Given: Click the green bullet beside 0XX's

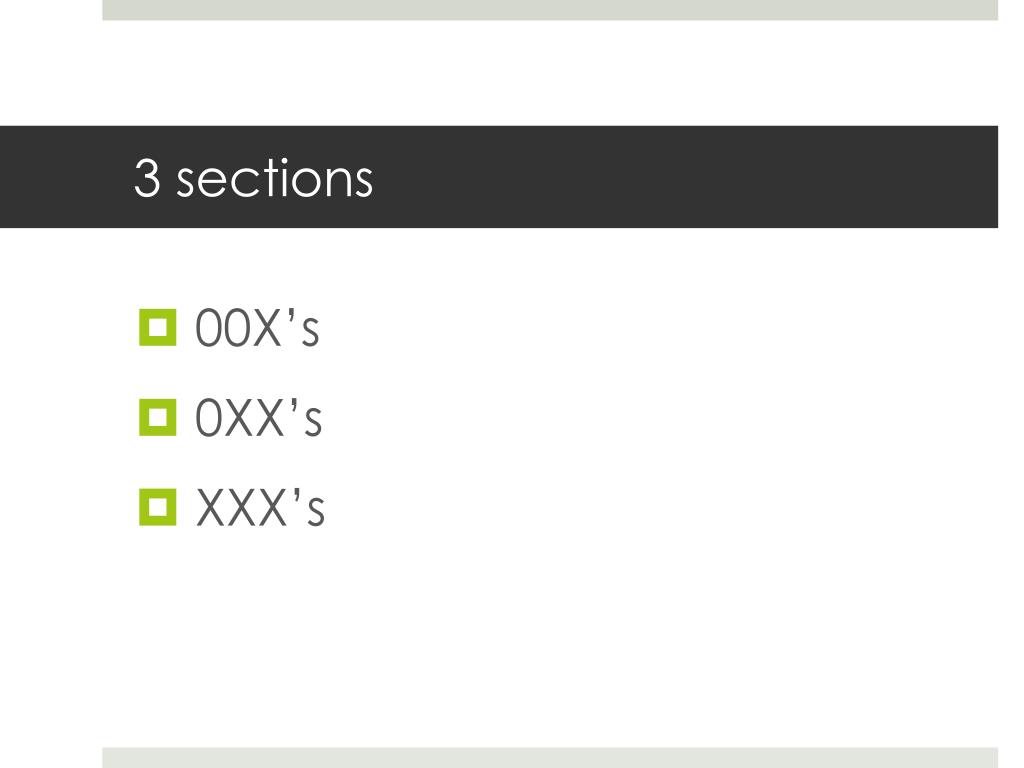Looking at the screenshot, I should point(157,417).
